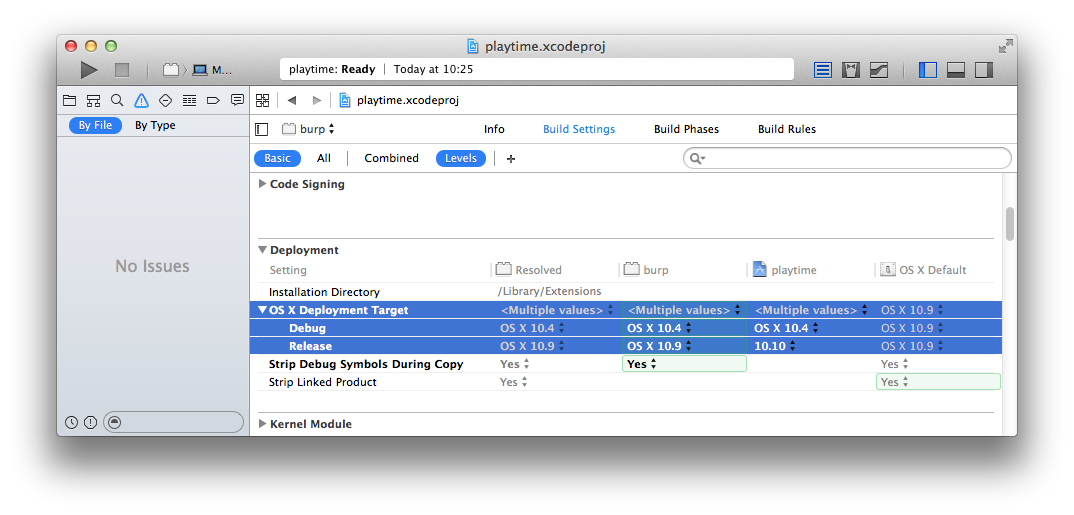The height and width of the screenshot is (515, 1074).
Task: Switch to Assistant editor
Action: point(851,70)
